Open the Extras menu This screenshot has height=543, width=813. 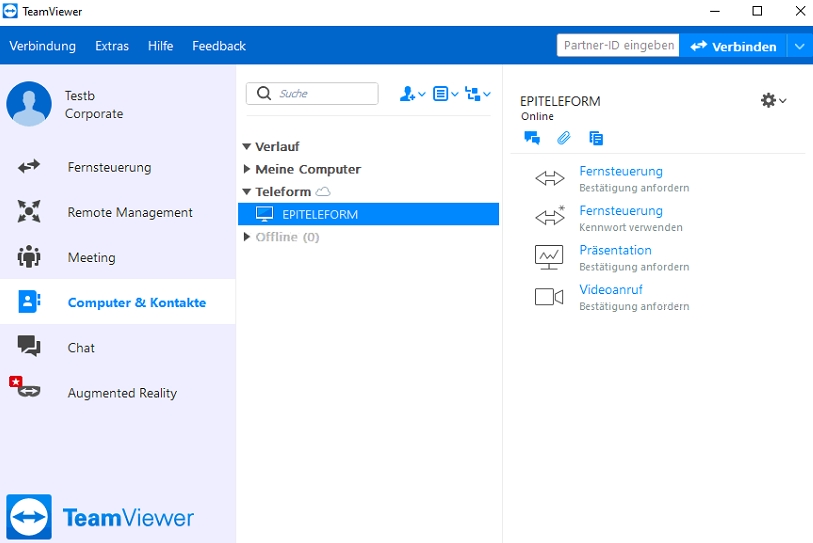click(112, 46)
